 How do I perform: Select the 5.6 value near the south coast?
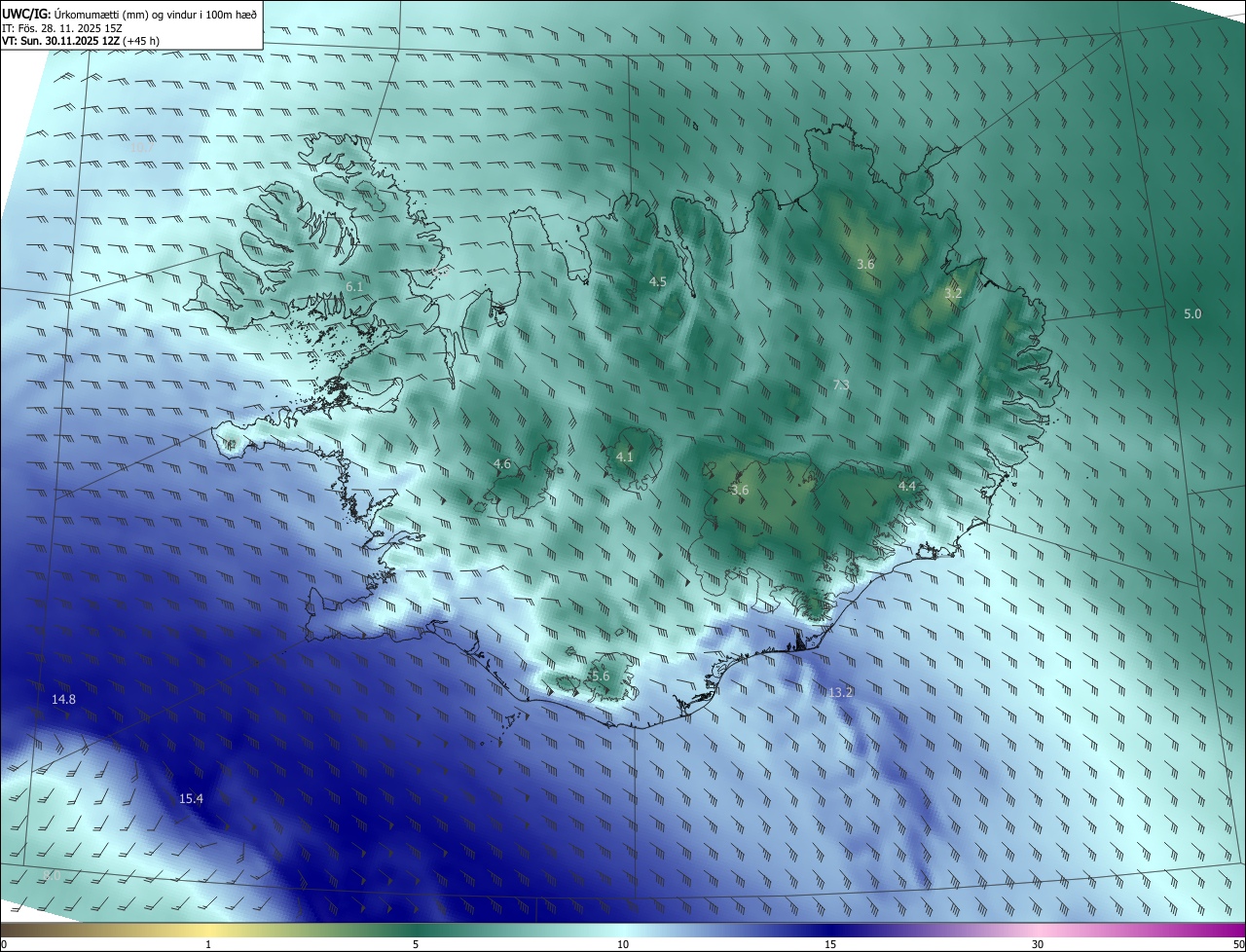601,677
